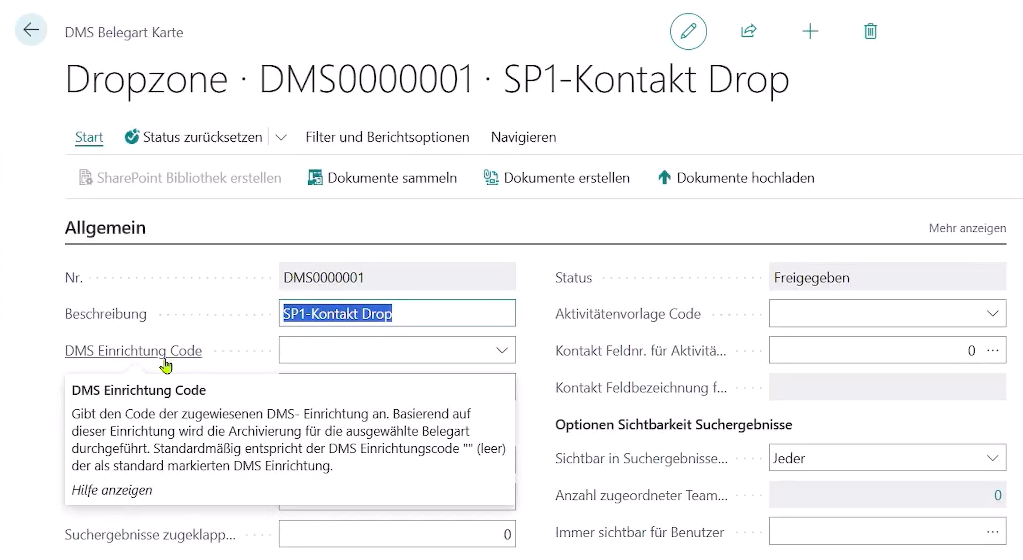Click Dokumente hochladen action
This screenshot has height=560, width=1023.
pyautogui.click(x=736, y=178)
